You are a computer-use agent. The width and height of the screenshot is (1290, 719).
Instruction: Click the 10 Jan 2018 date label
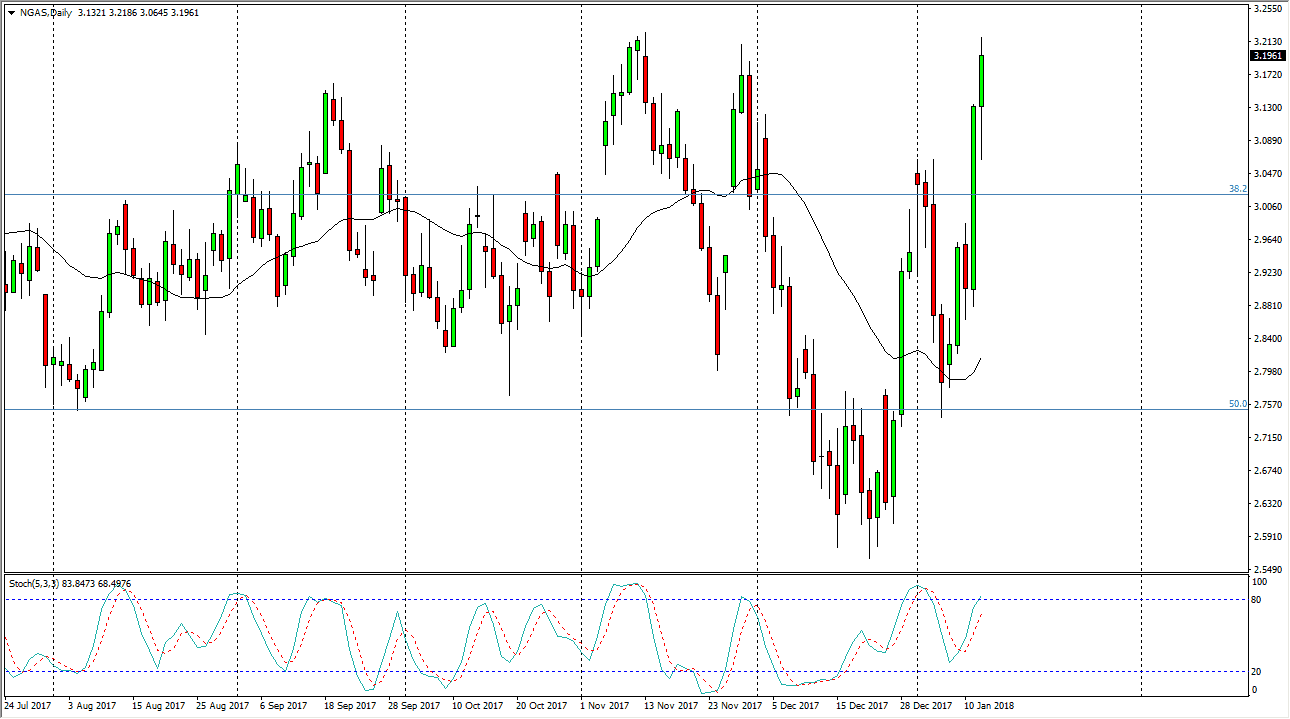[x=989, y=706]
